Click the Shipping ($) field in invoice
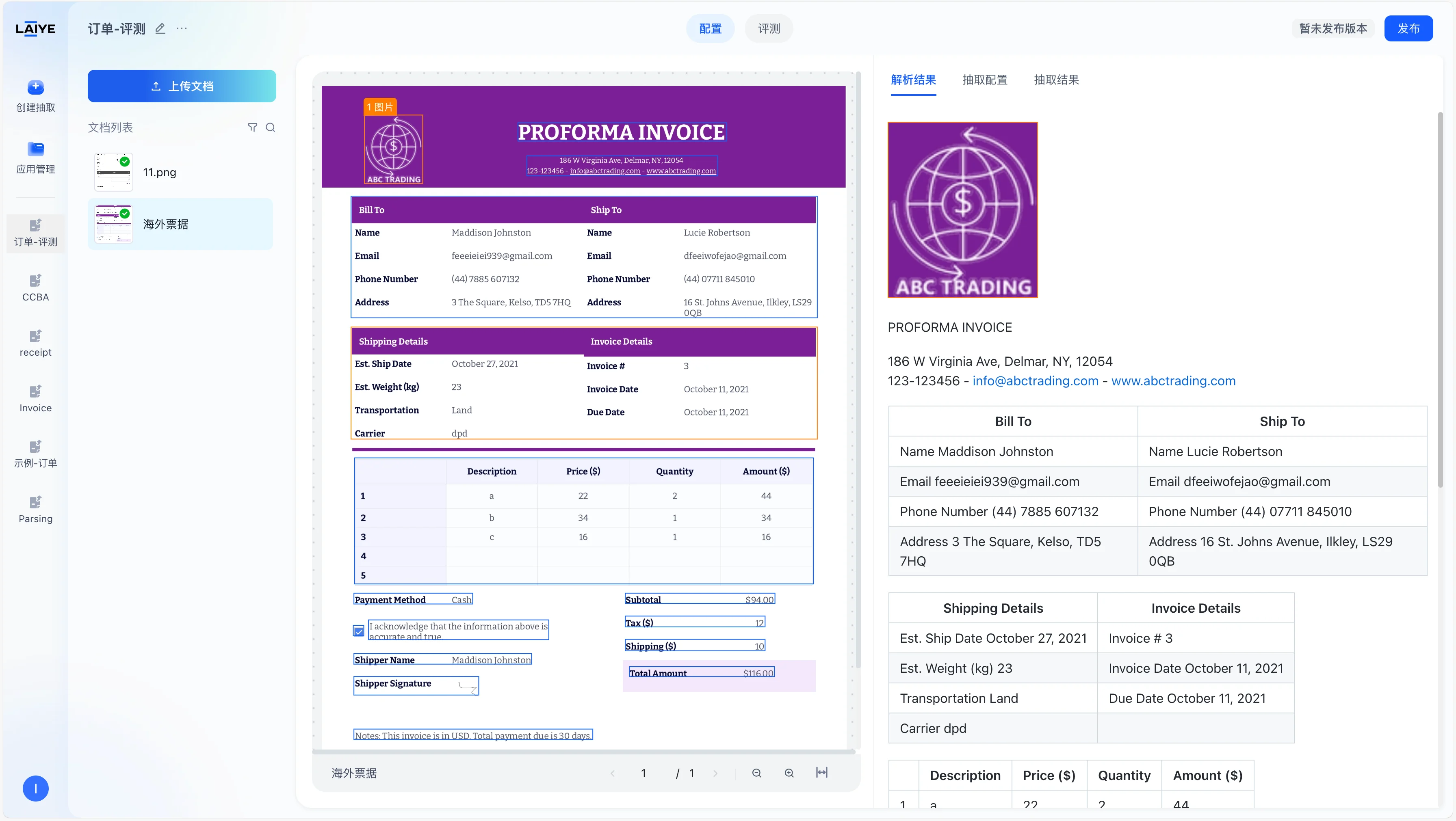The image size is (1456, 821). 695,646
